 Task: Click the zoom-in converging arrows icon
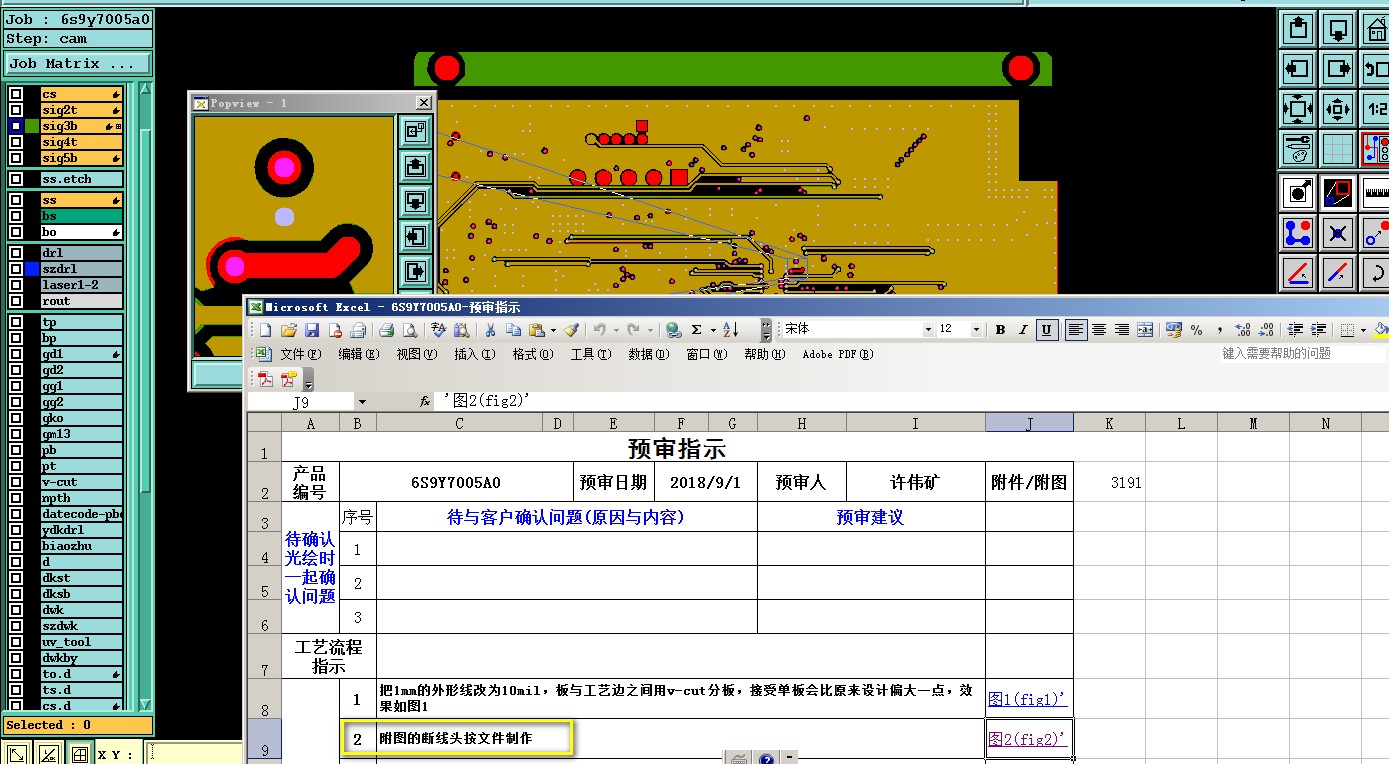(1298, 109)
